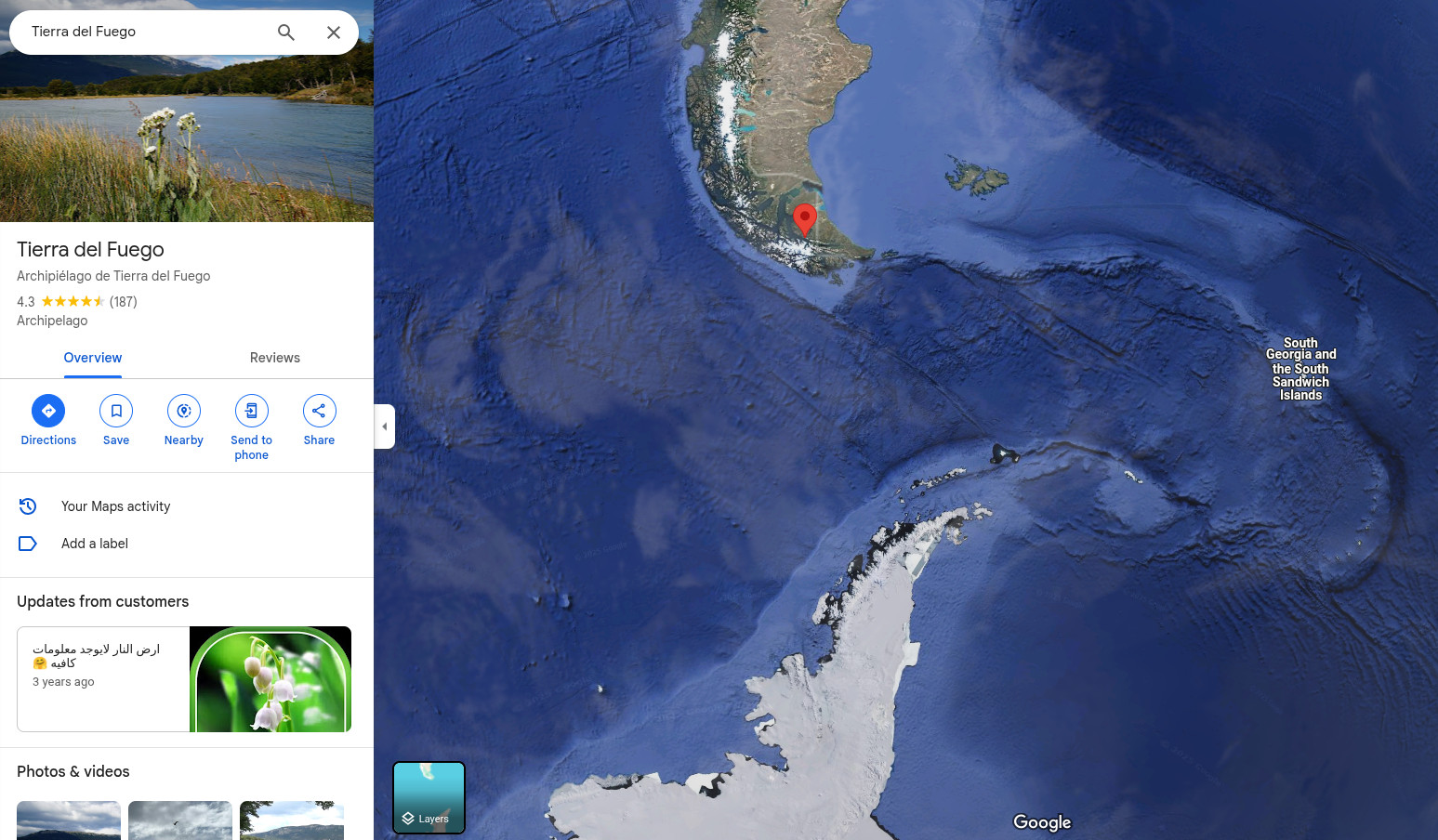This screenshot has width=1438, height=840.
Task: Open the lily flower update thumbnail
Action: [x=270, y=679]
